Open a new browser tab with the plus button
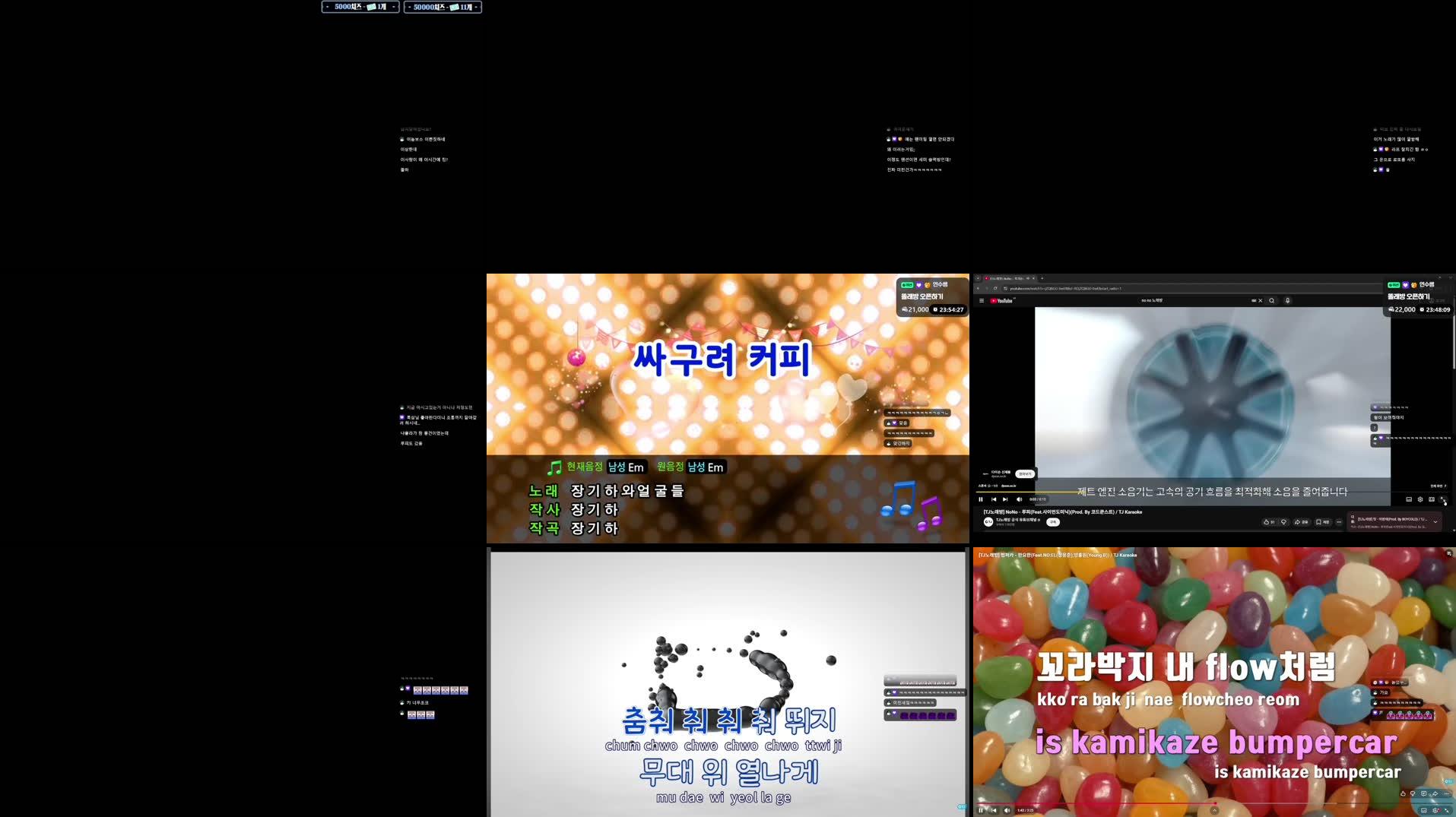 point(1042,279)
